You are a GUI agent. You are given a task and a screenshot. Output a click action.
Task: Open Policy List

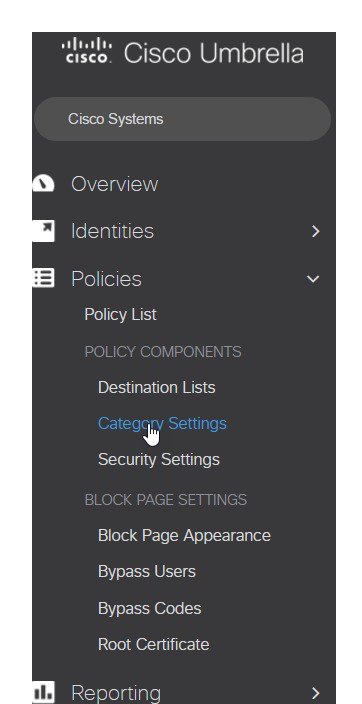[120, 315]
